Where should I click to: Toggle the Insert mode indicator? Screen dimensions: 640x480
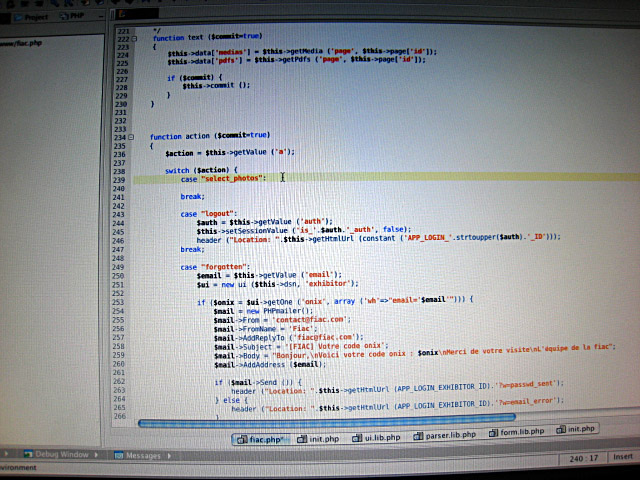pos(623,457)
